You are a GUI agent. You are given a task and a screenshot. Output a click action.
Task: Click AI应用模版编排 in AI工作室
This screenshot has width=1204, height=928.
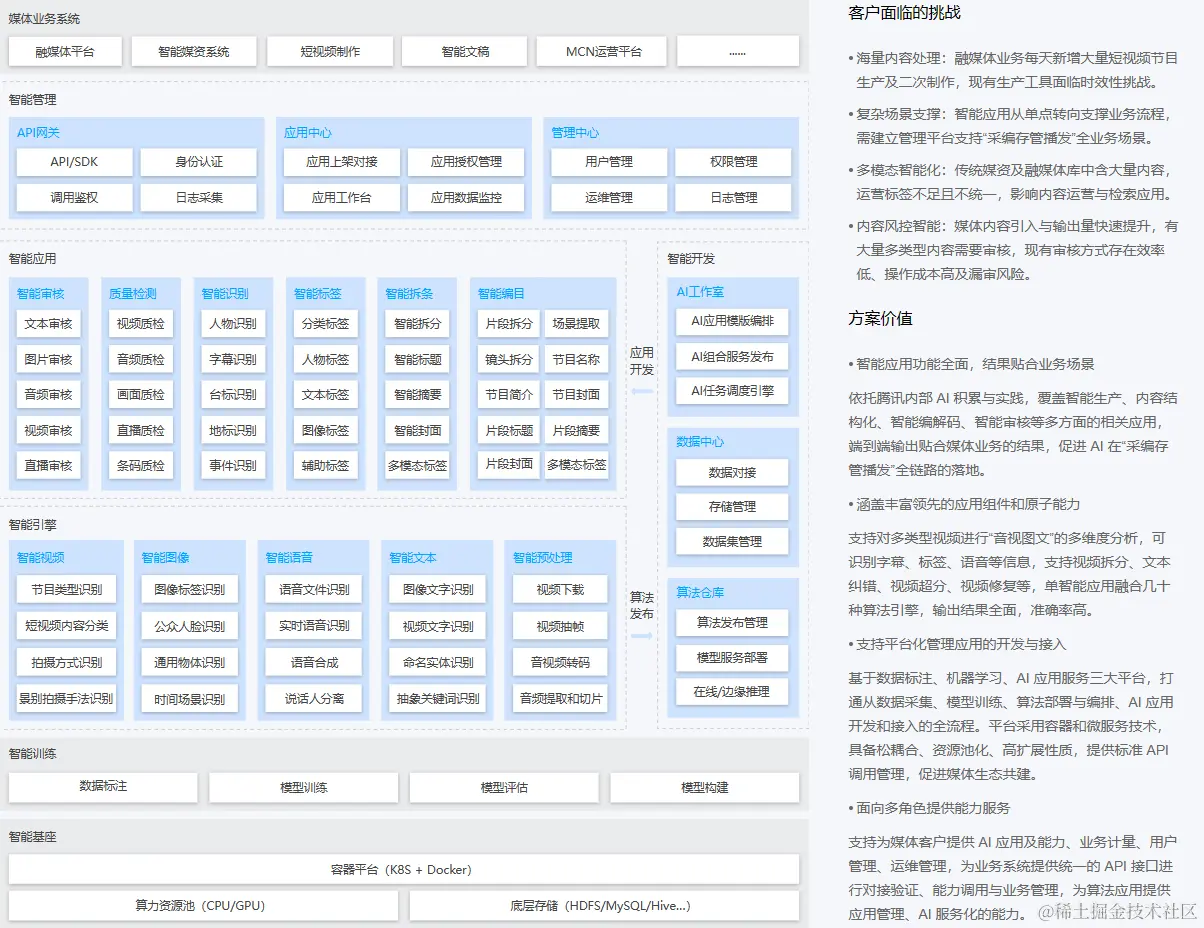coord(730,321)
